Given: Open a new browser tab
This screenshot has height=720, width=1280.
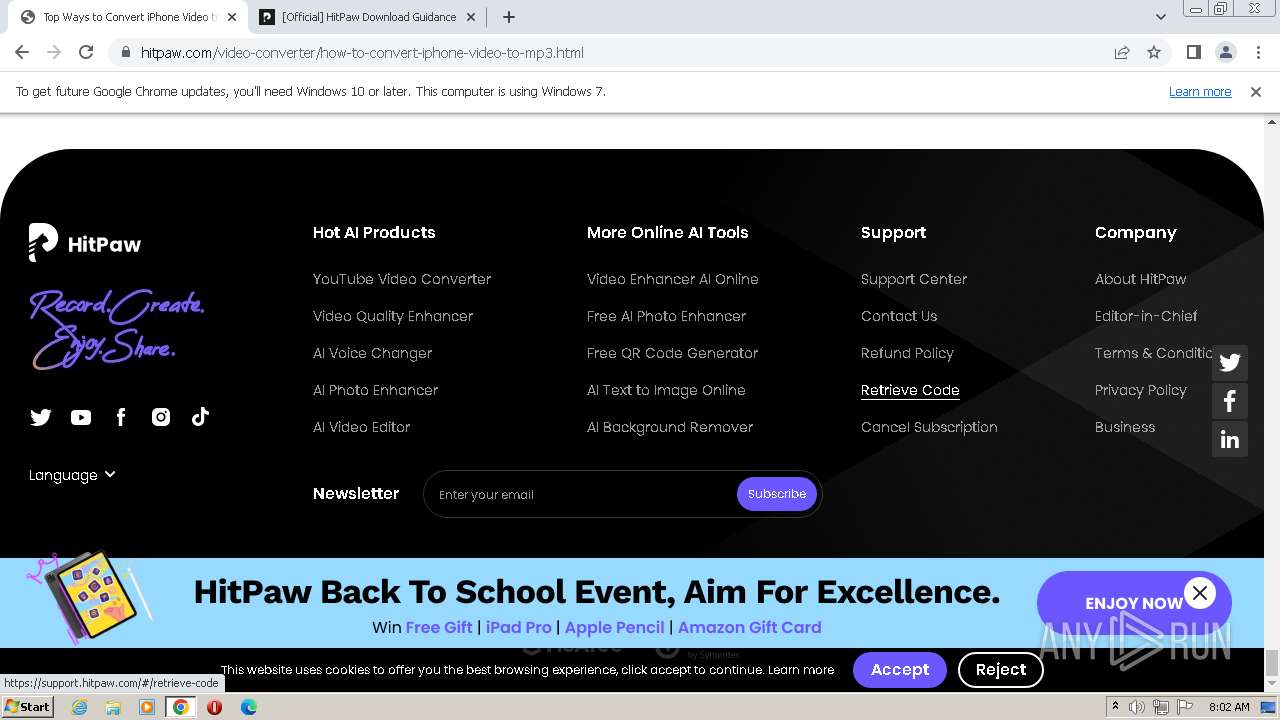Looking at the screenshot, I should coord(509,17).
